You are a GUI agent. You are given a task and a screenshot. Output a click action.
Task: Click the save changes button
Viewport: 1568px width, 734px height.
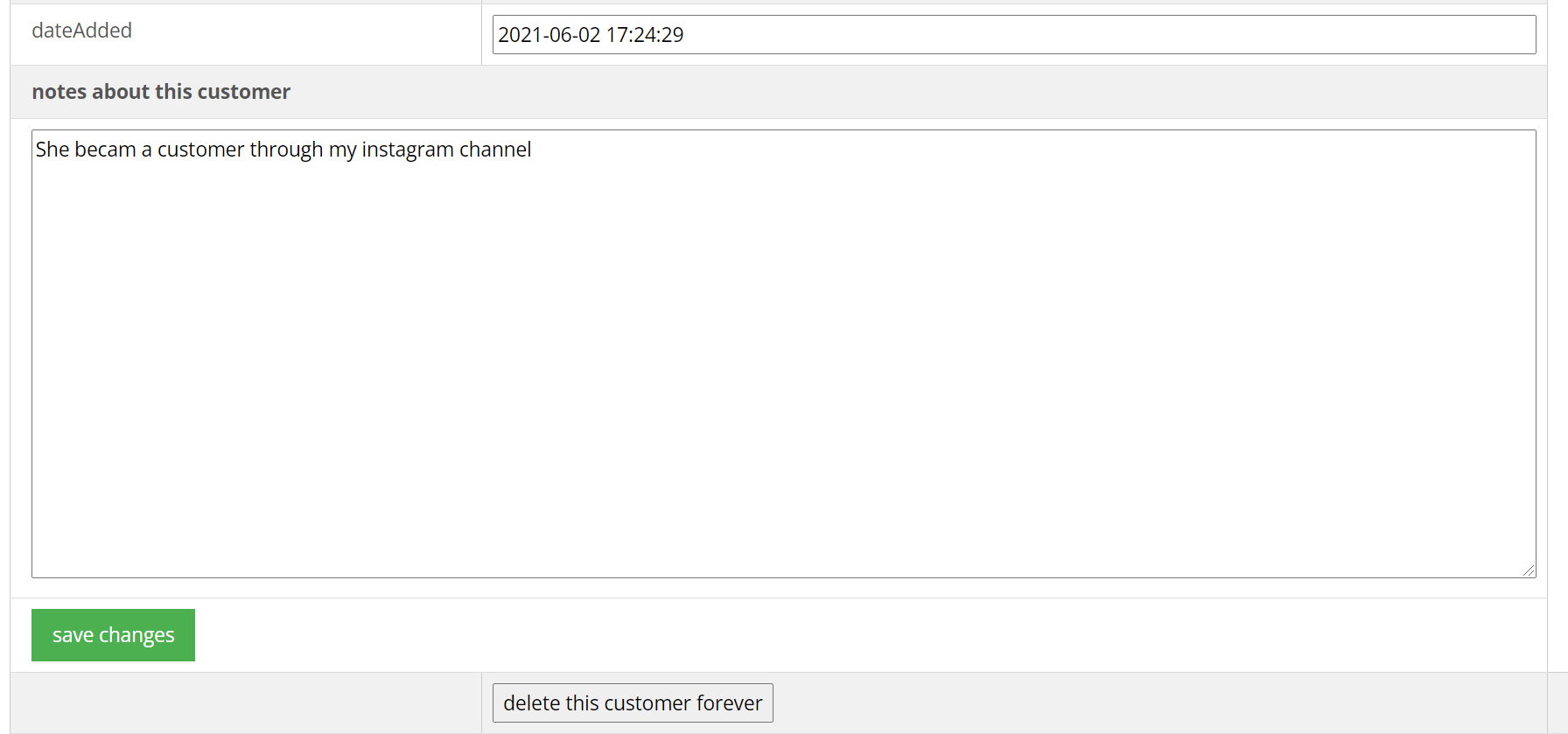pos(113,635)
